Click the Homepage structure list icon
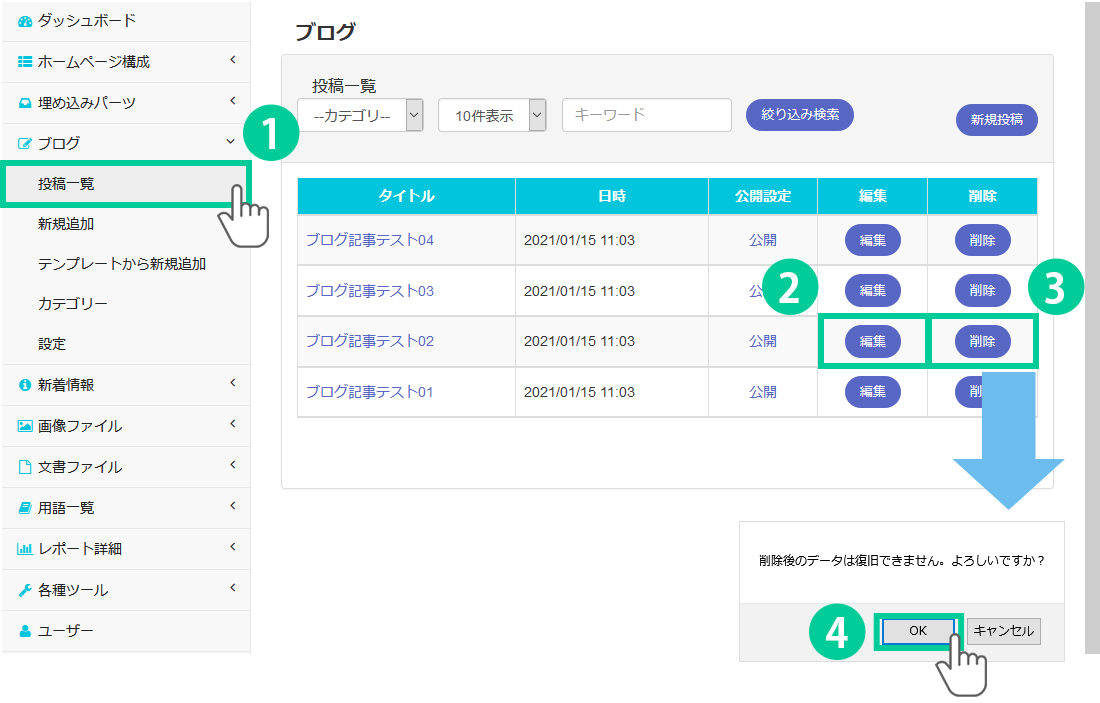 (25, 62)
